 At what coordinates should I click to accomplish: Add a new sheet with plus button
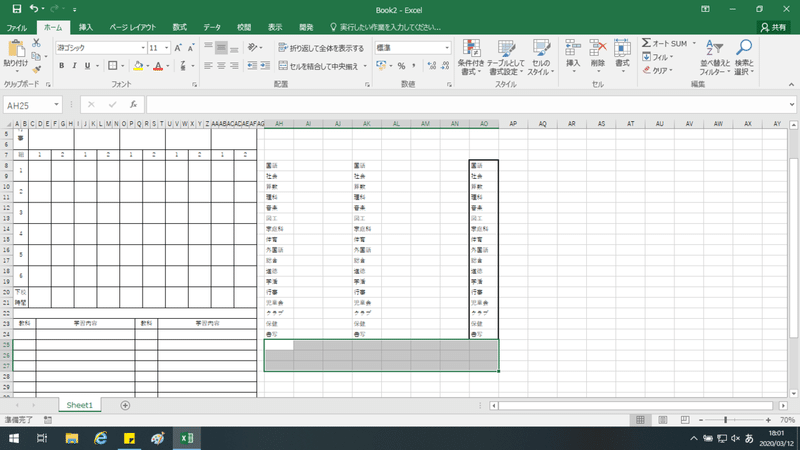(125, 405)
